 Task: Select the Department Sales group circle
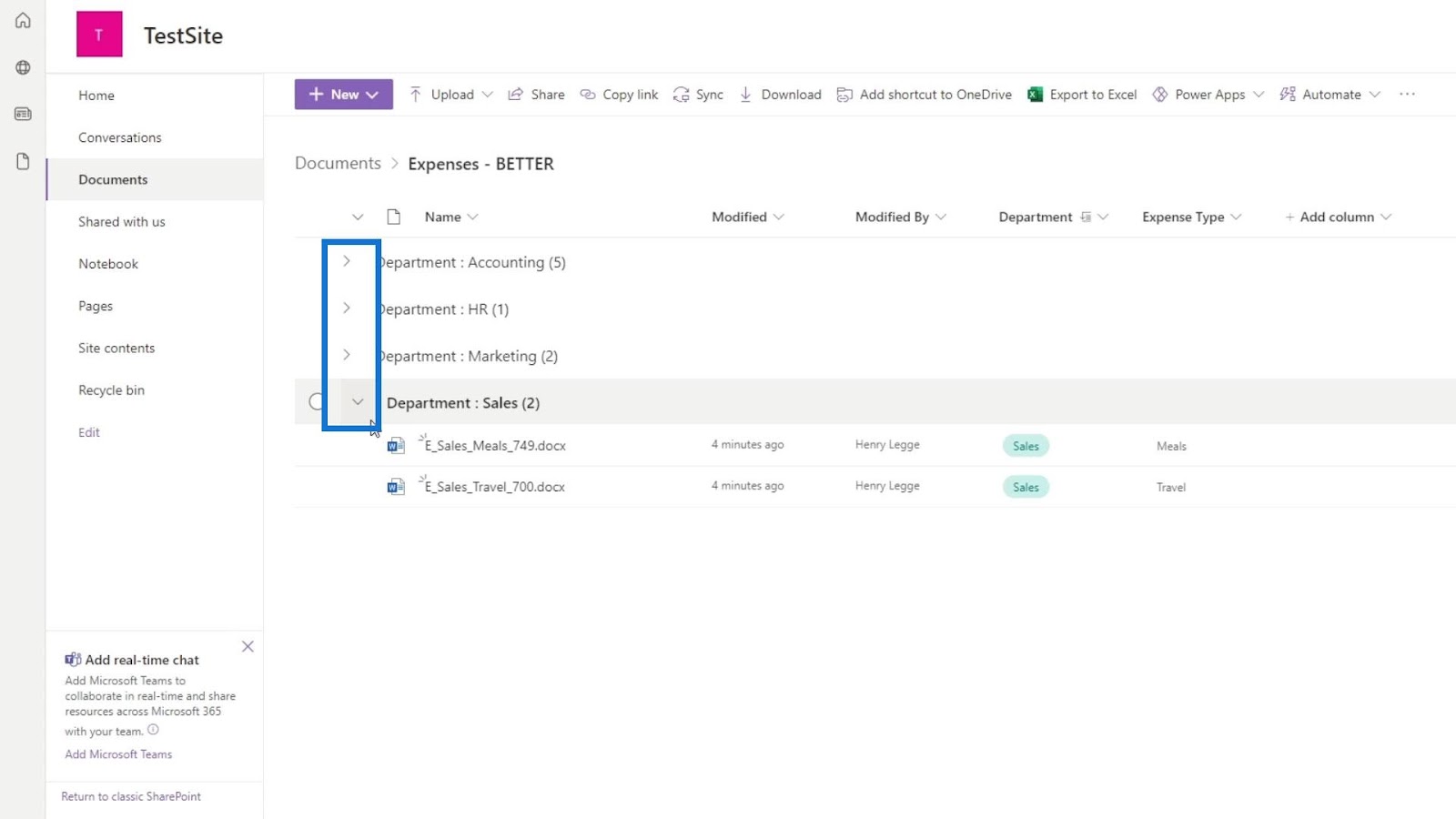317,401
